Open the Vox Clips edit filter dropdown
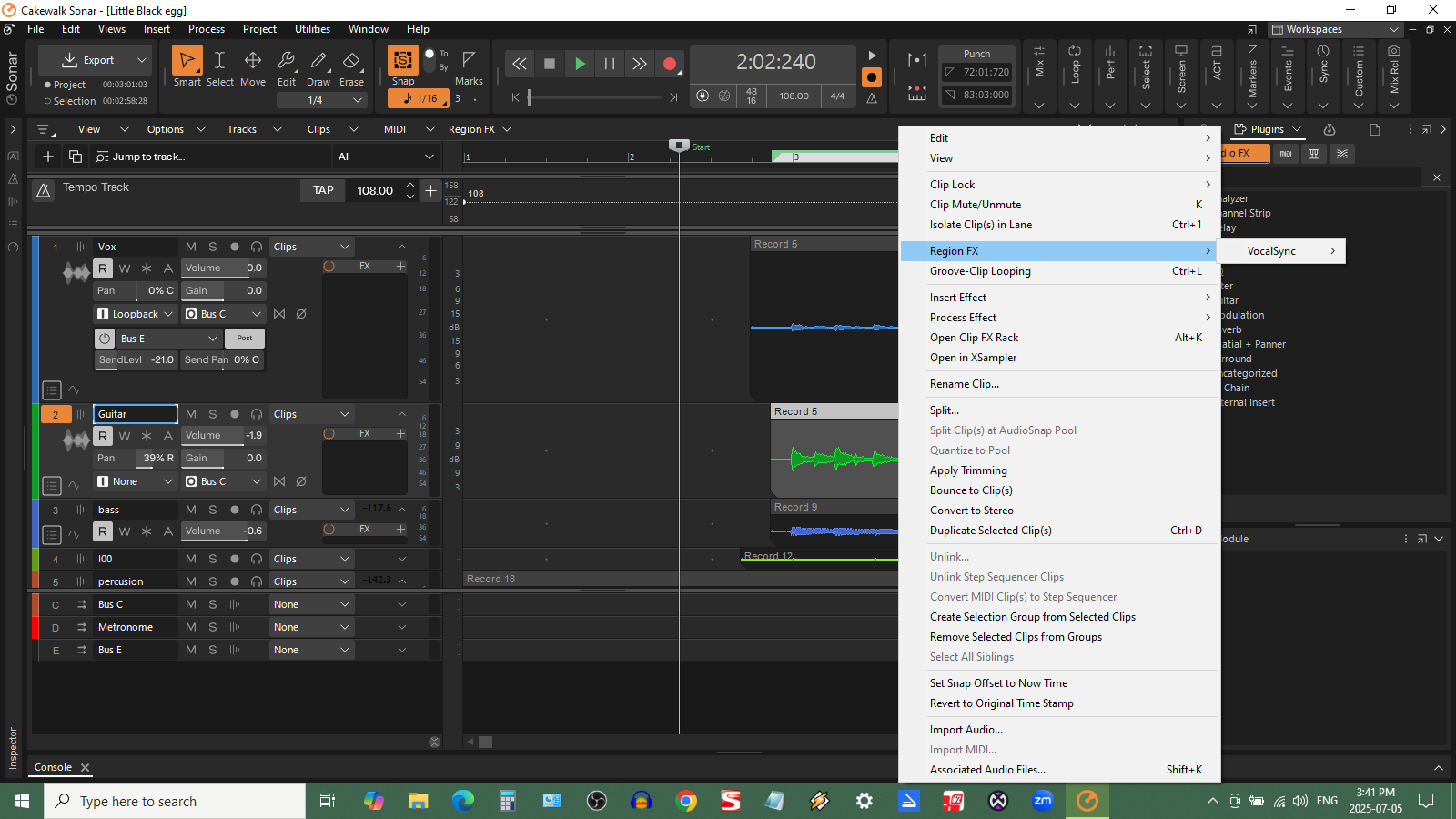 click(x=311, y=247)
